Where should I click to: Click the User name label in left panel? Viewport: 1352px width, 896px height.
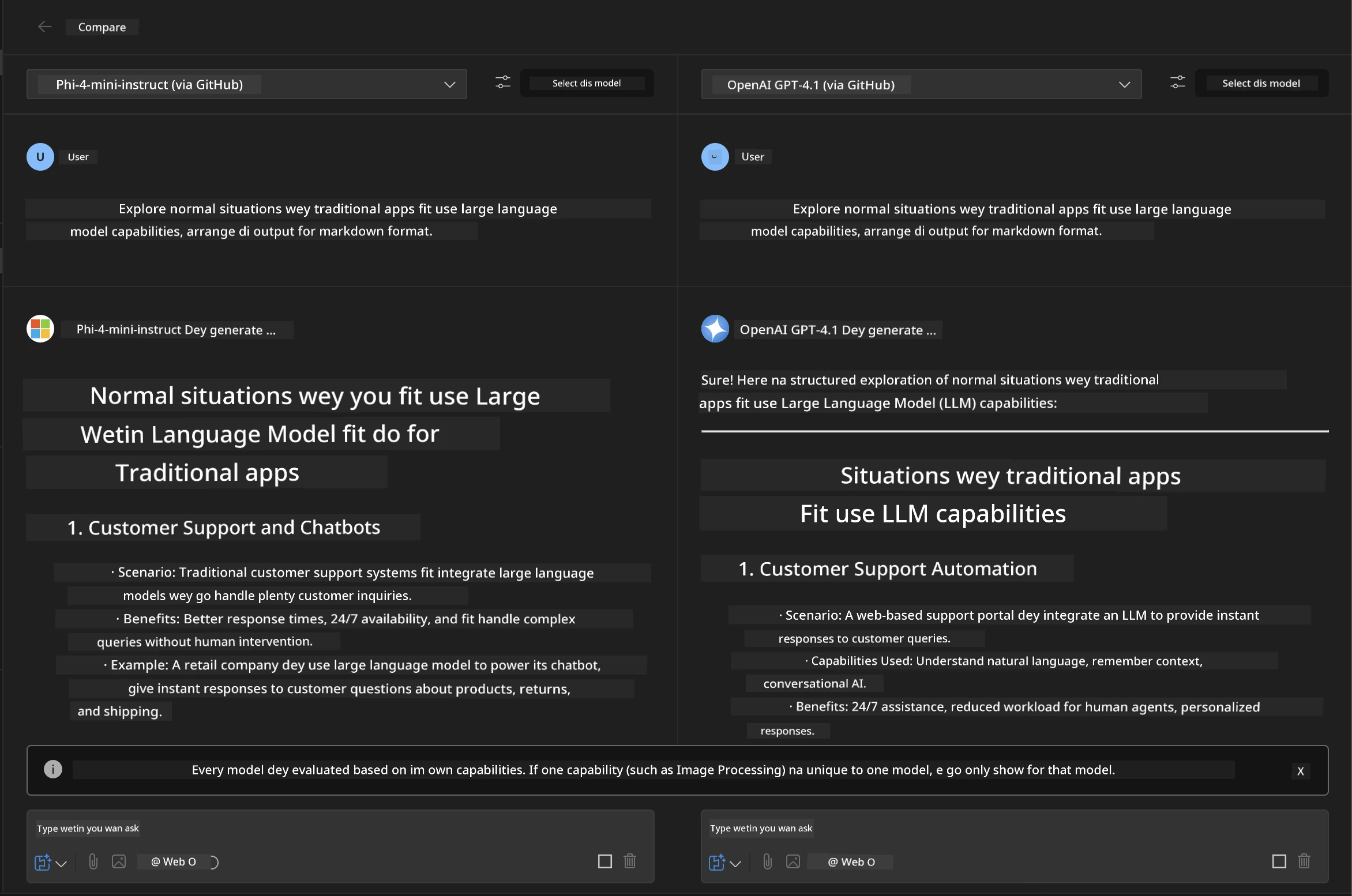click(x=78, y=157)
